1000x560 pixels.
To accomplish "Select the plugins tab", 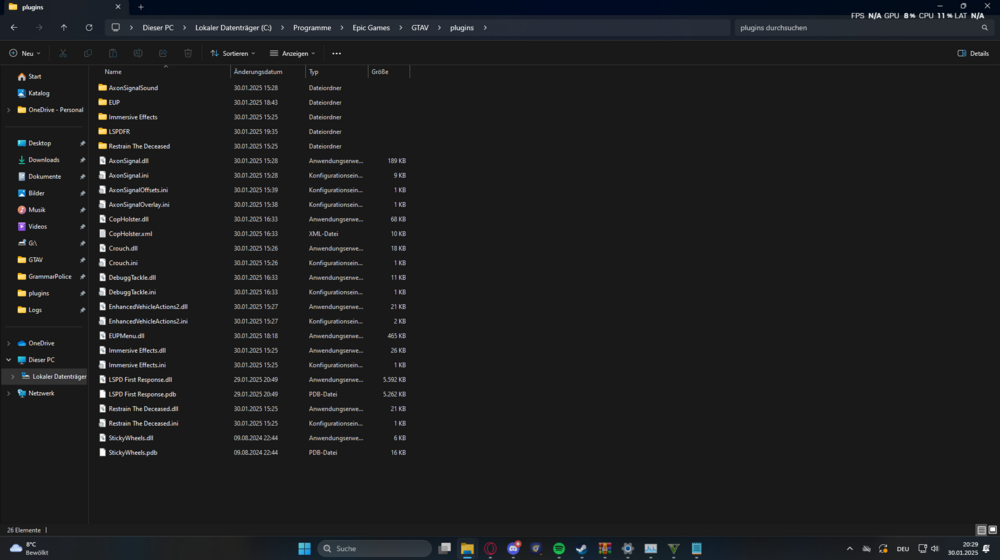I will (x=62, y=7).
